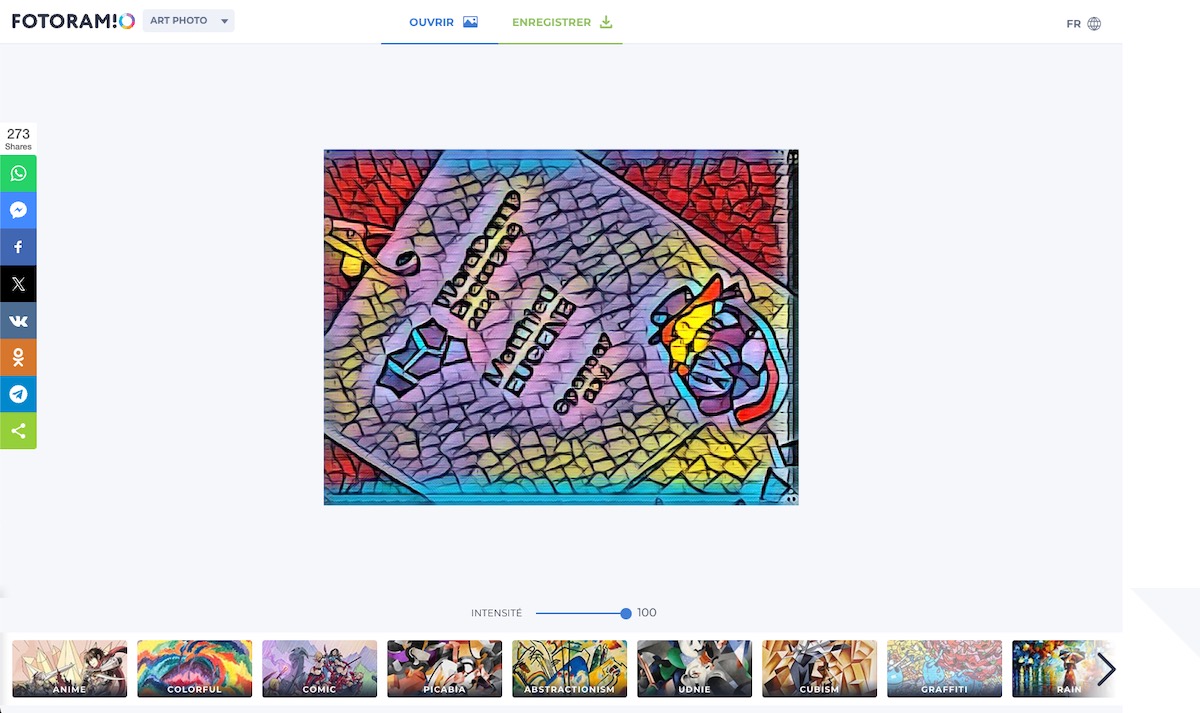Set intensity with the INTENSITÉ slider handle
This screenshot has height=713, width=1200.
click(x=626, y=613)
